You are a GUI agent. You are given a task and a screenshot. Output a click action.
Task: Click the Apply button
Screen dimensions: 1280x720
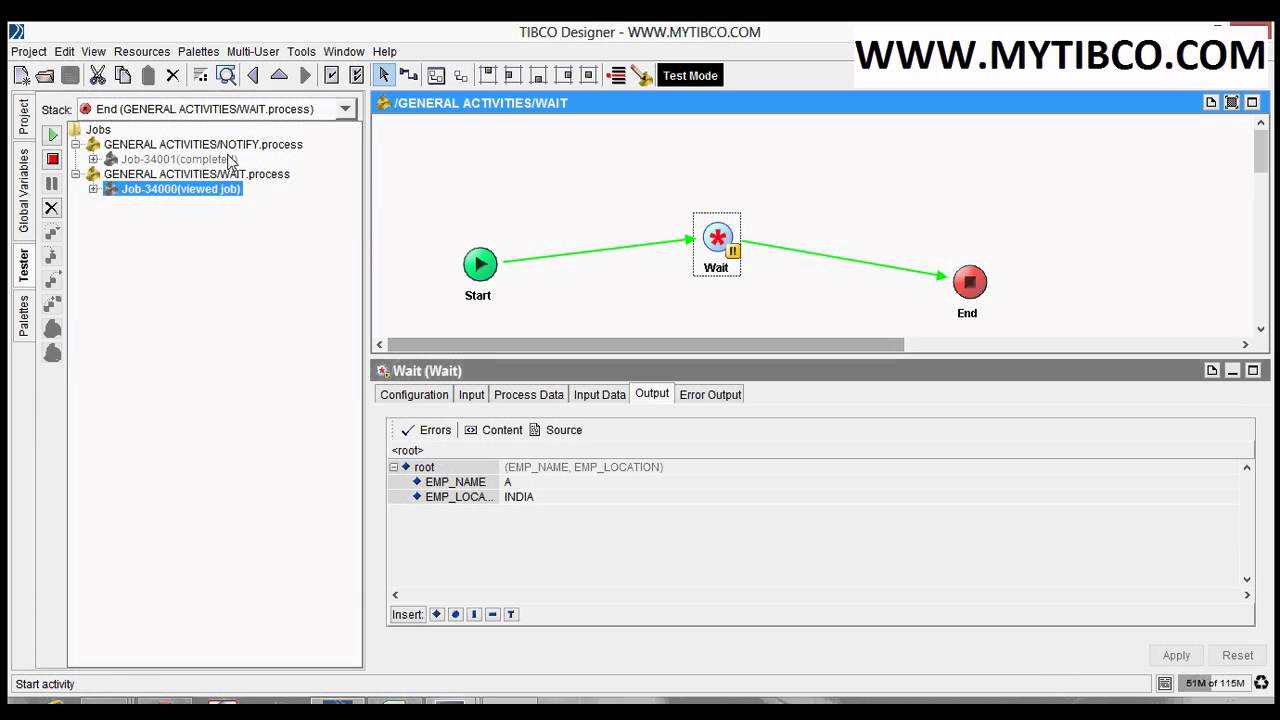(x=1176, y=655)
